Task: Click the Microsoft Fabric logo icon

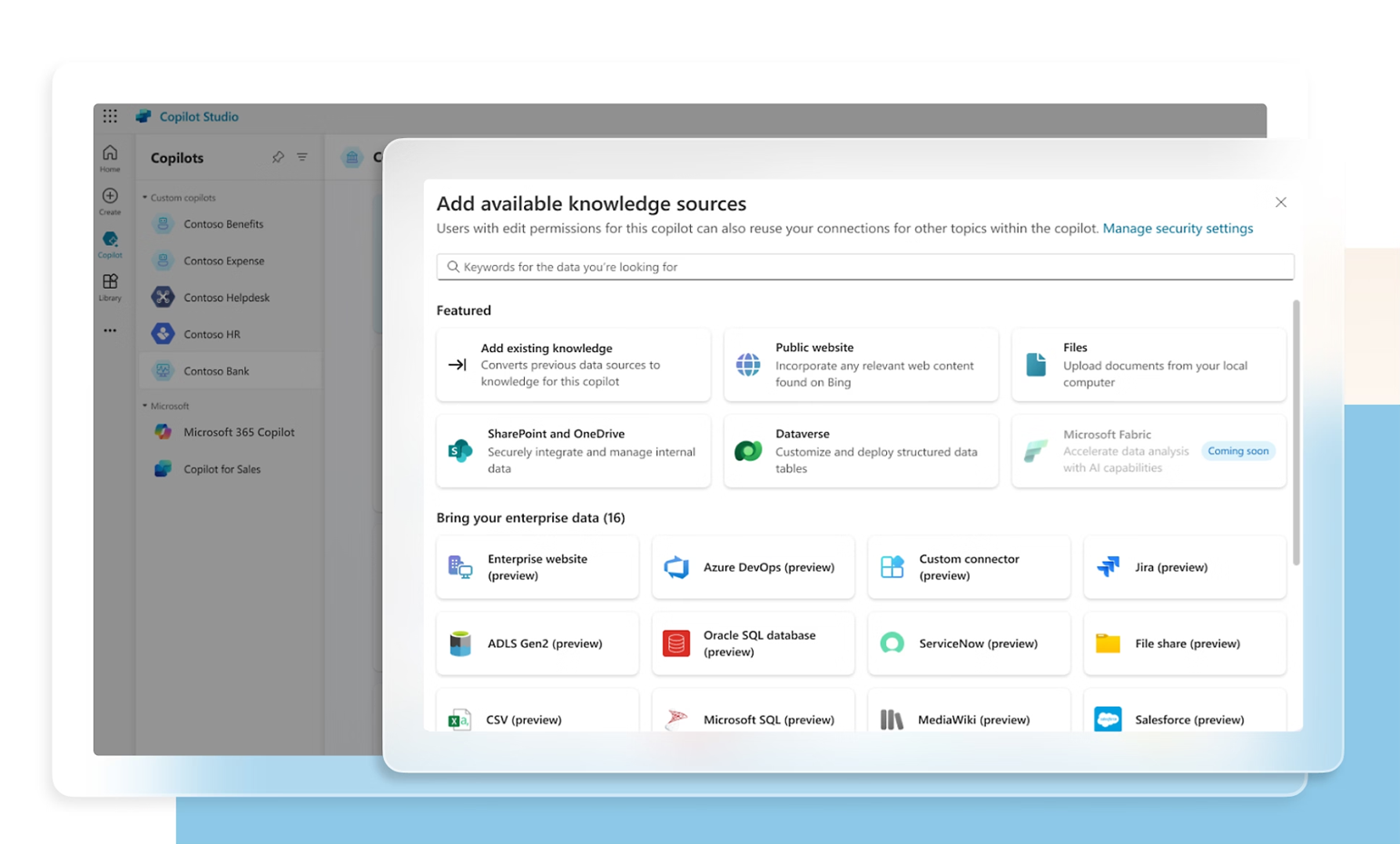Action: point(1036,450)
